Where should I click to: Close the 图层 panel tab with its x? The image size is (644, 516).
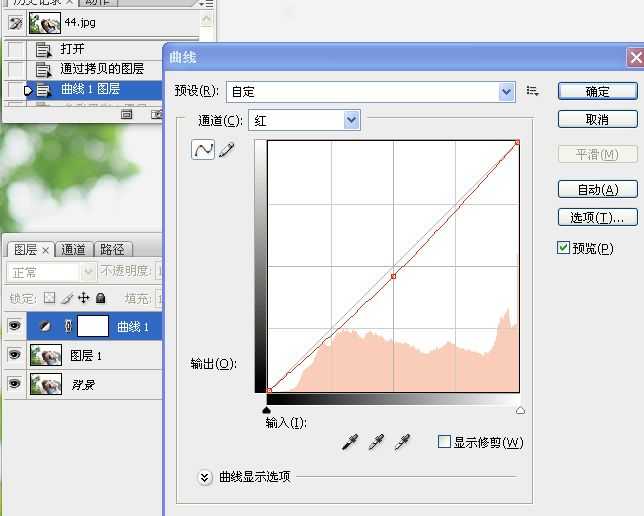[x=46, y=250]
